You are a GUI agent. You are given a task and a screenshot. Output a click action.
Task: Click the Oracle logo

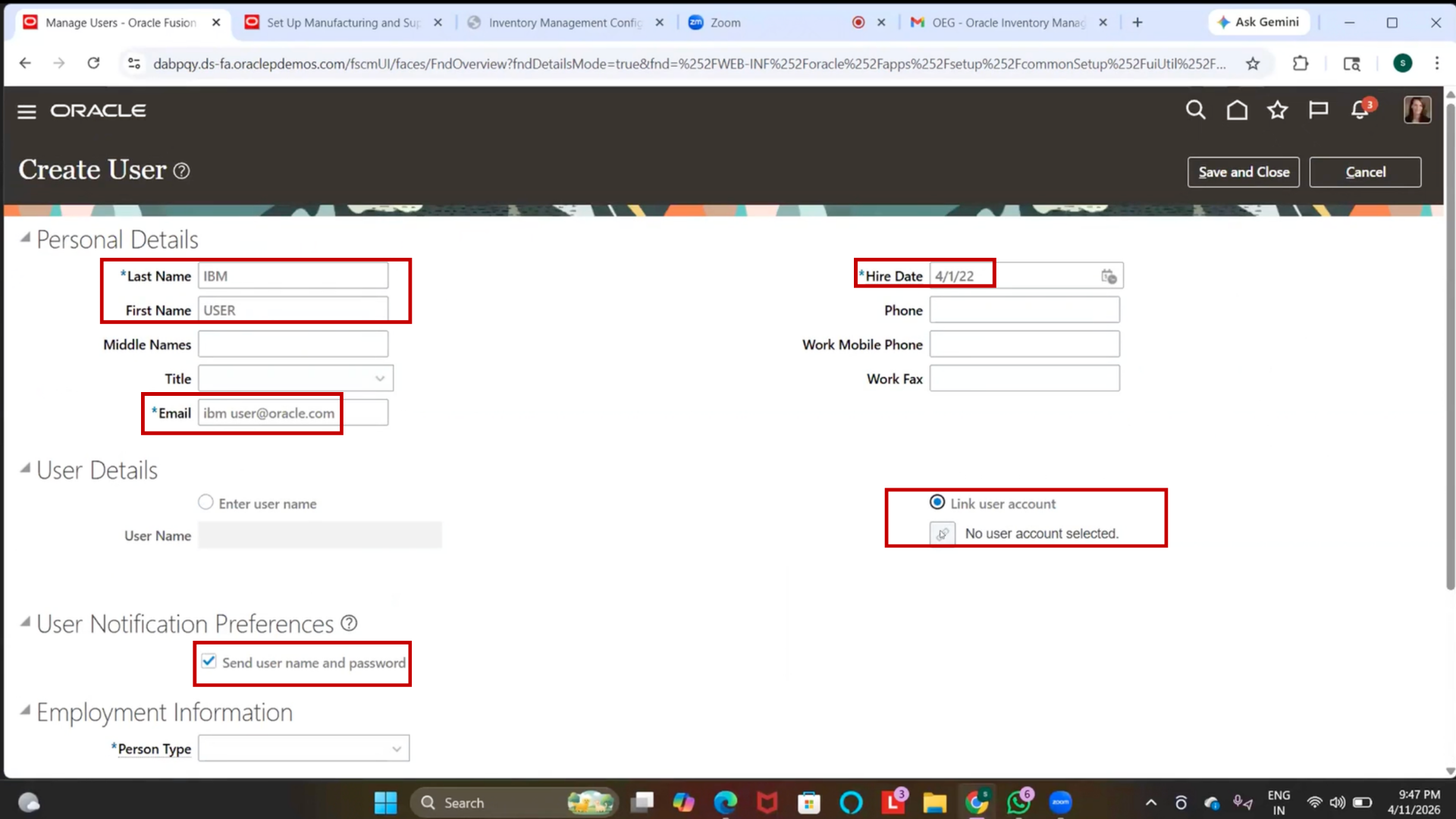pos(98,111)
